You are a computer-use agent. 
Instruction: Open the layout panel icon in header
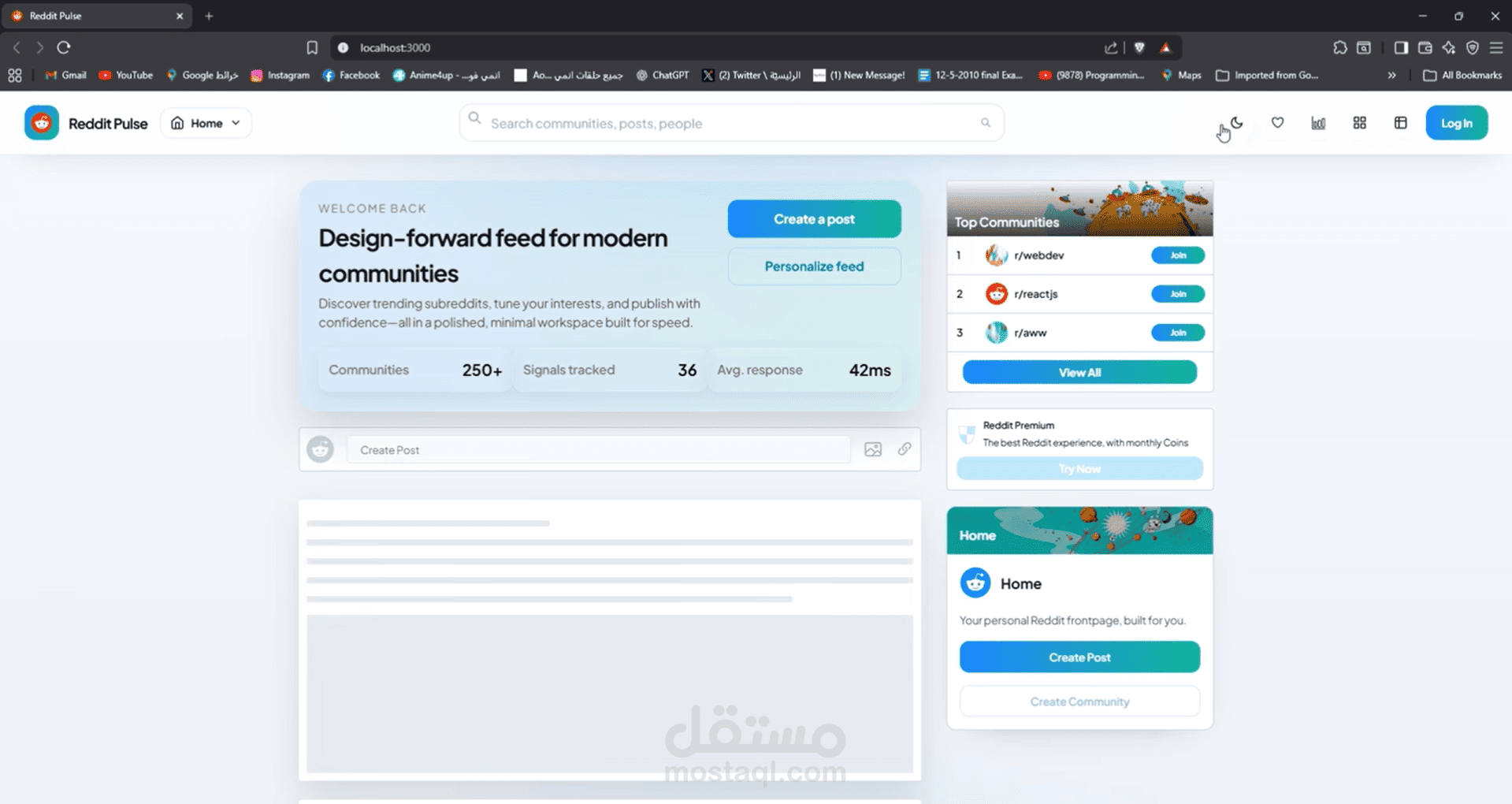pyautogui.click(x=1400, y=123)
